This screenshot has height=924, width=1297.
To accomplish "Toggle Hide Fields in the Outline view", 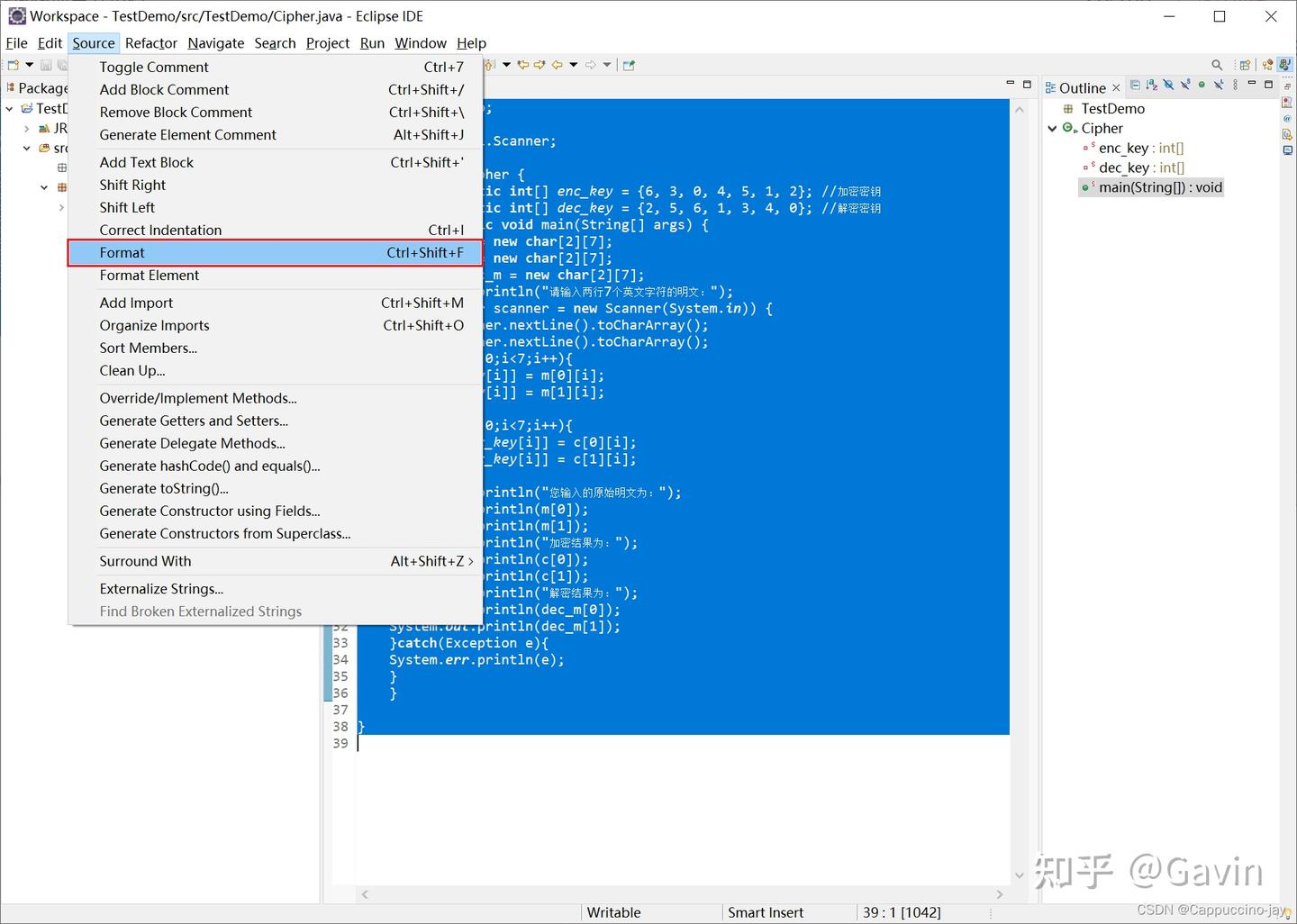I will 1168,84.
